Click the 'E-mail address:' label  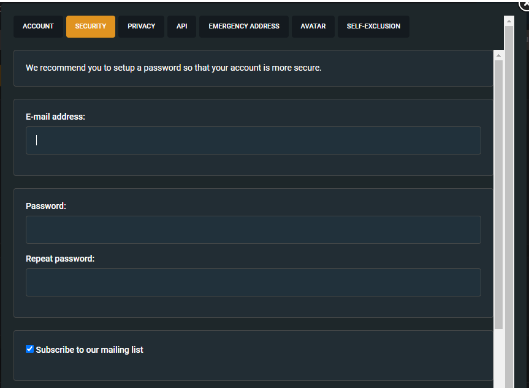[x=55, y=117]
